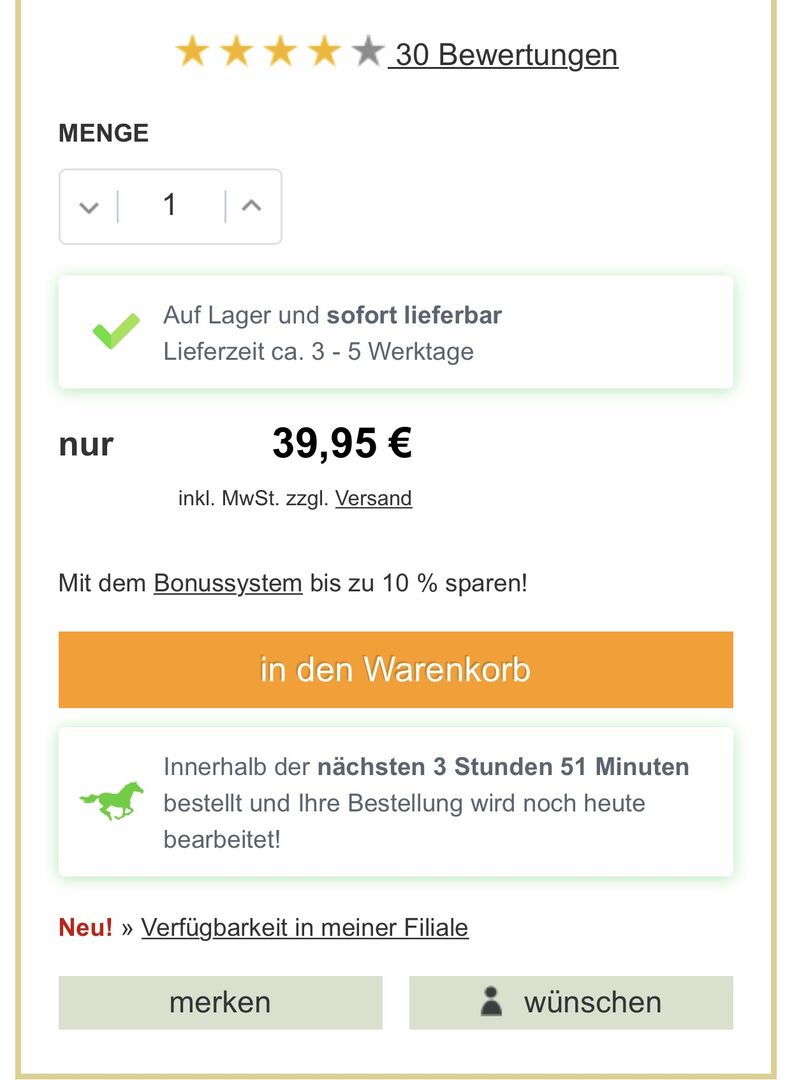This screenshot has width=792, height=1080.
Task: Open the 30 Bewertungen reviews link
Action: tap(505, 54)
